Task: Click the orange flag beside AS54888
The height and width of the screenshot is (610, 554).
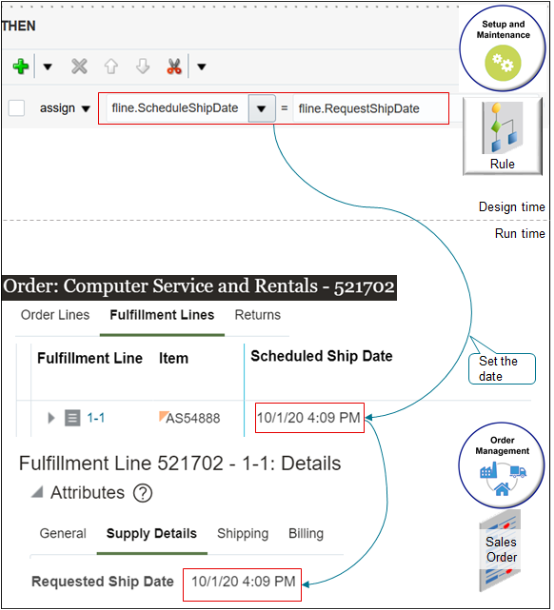Action: (x=163, y=415)
